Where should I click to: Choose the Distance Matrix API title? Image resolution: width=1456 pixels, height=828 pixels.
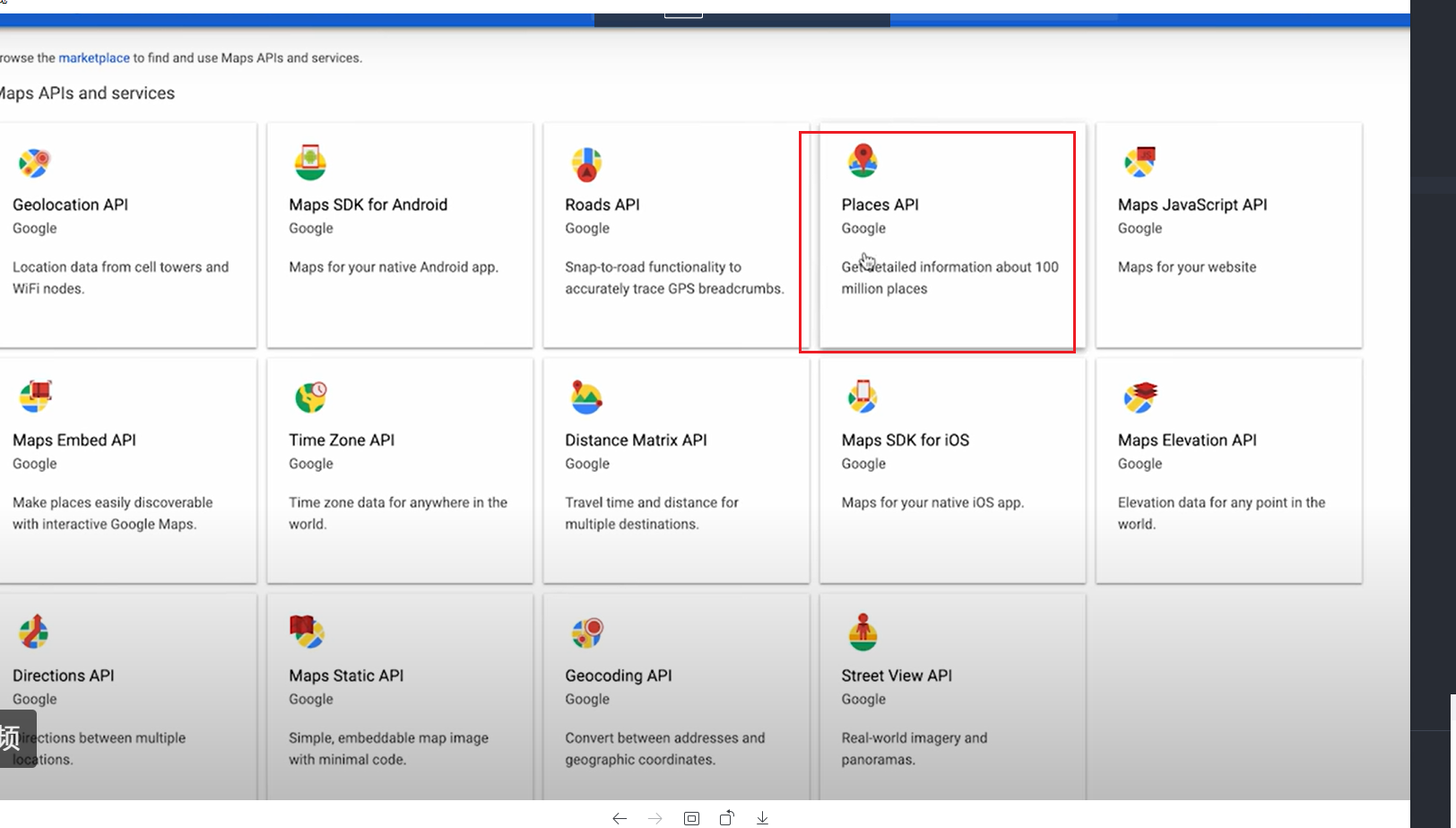point(636,440)
